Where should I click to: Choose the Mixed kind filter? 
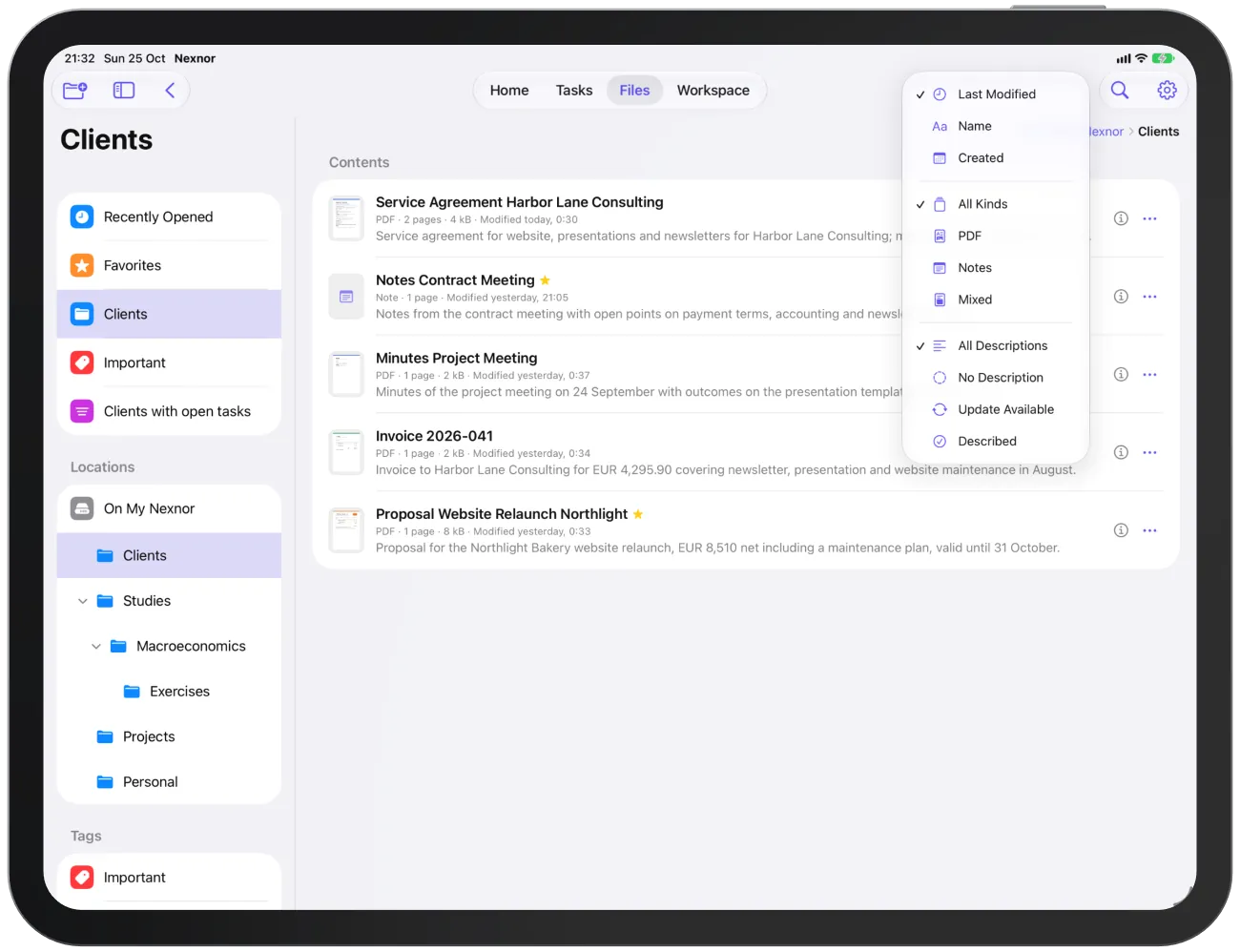tap(996, 300)
